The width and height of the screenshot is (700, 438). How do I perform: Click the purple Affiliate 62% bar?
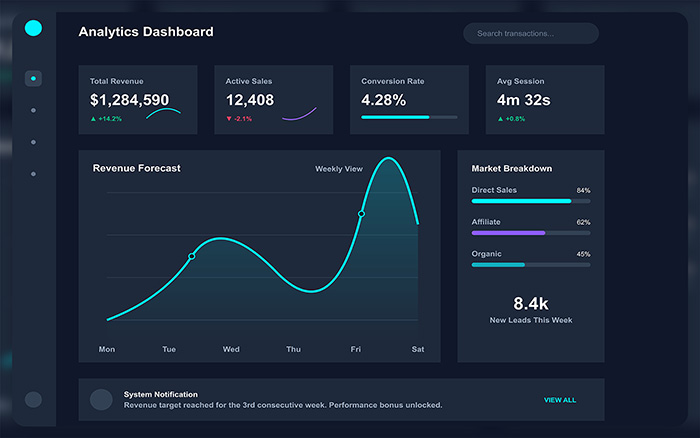(531, 233)
